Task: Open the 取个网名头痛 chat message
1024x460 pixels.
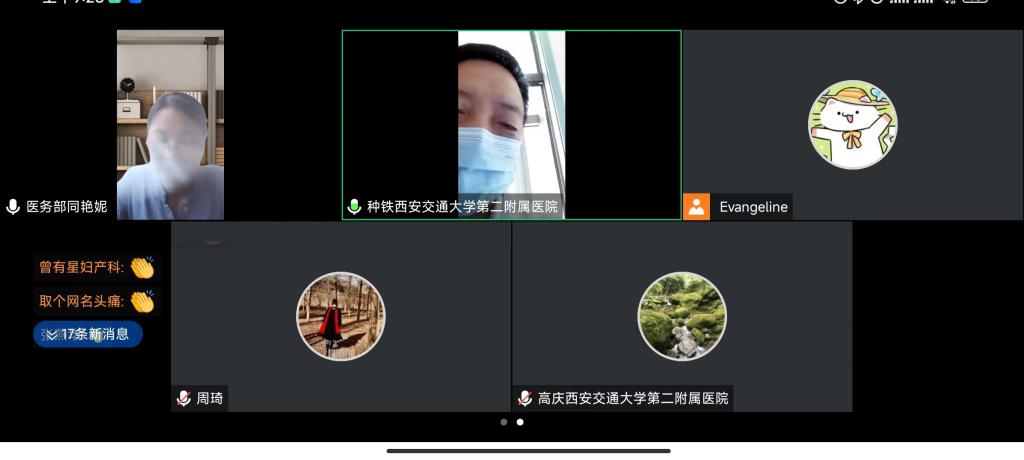Action: coord(82,301)
